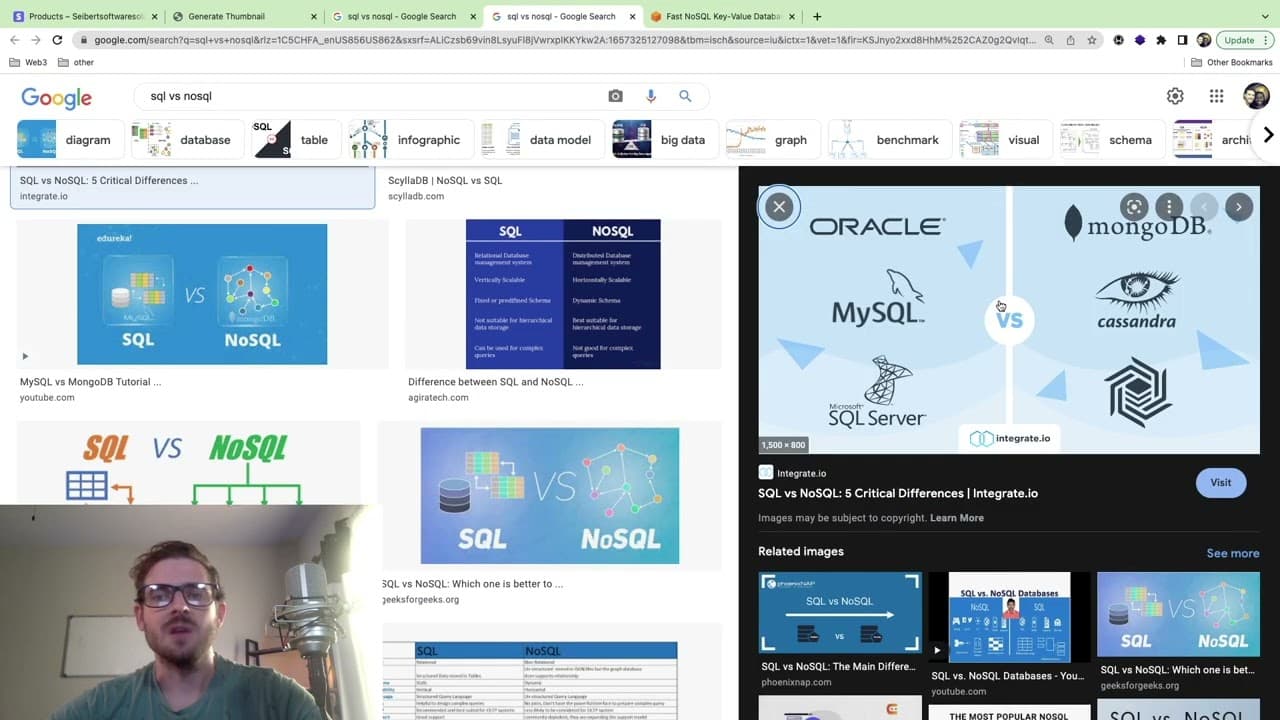Click the browser forward arrow
Viewport: 1280px width, 720px height.
tap(35, 40)
